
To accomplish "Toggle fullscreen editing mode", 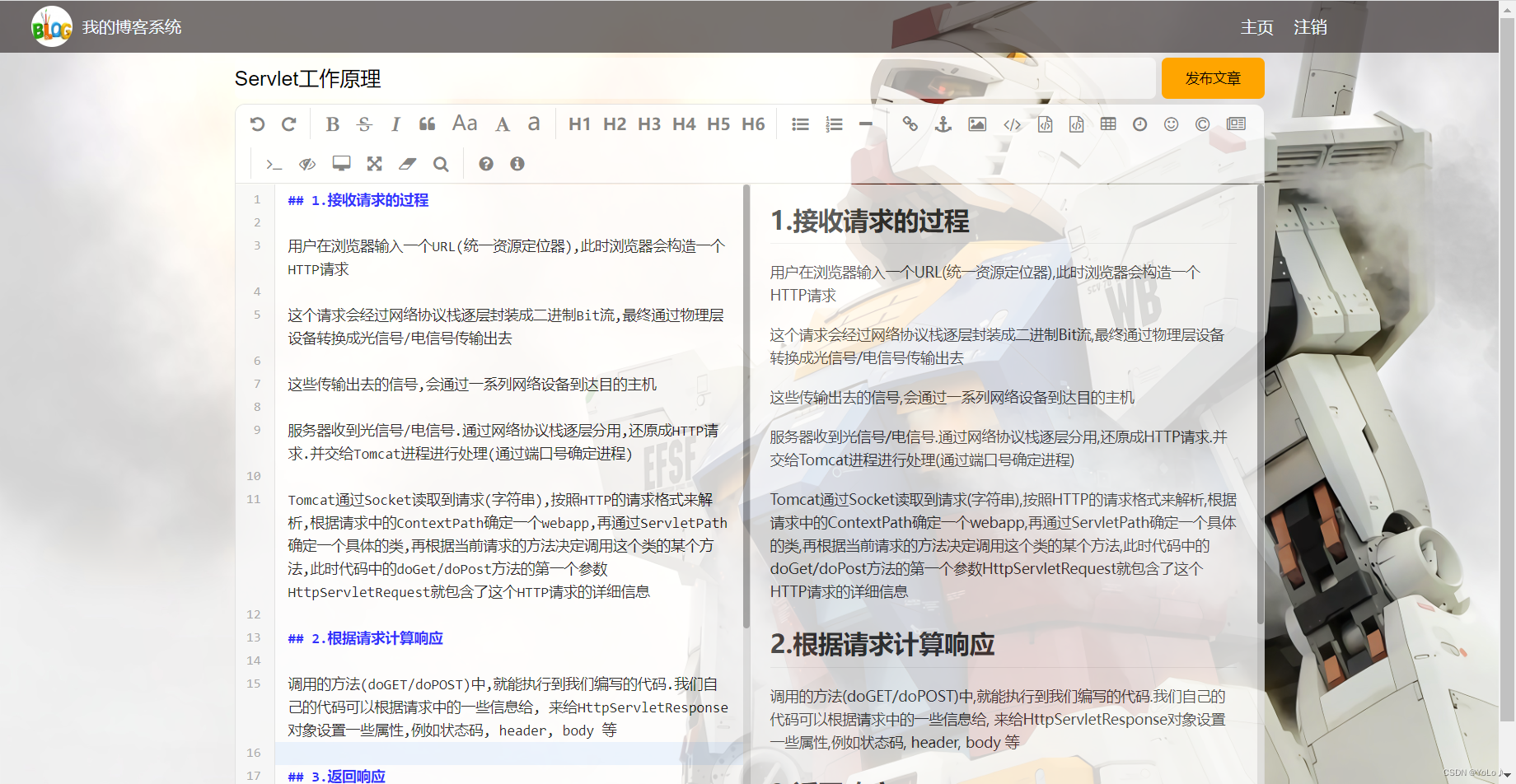I will (374, 164).
